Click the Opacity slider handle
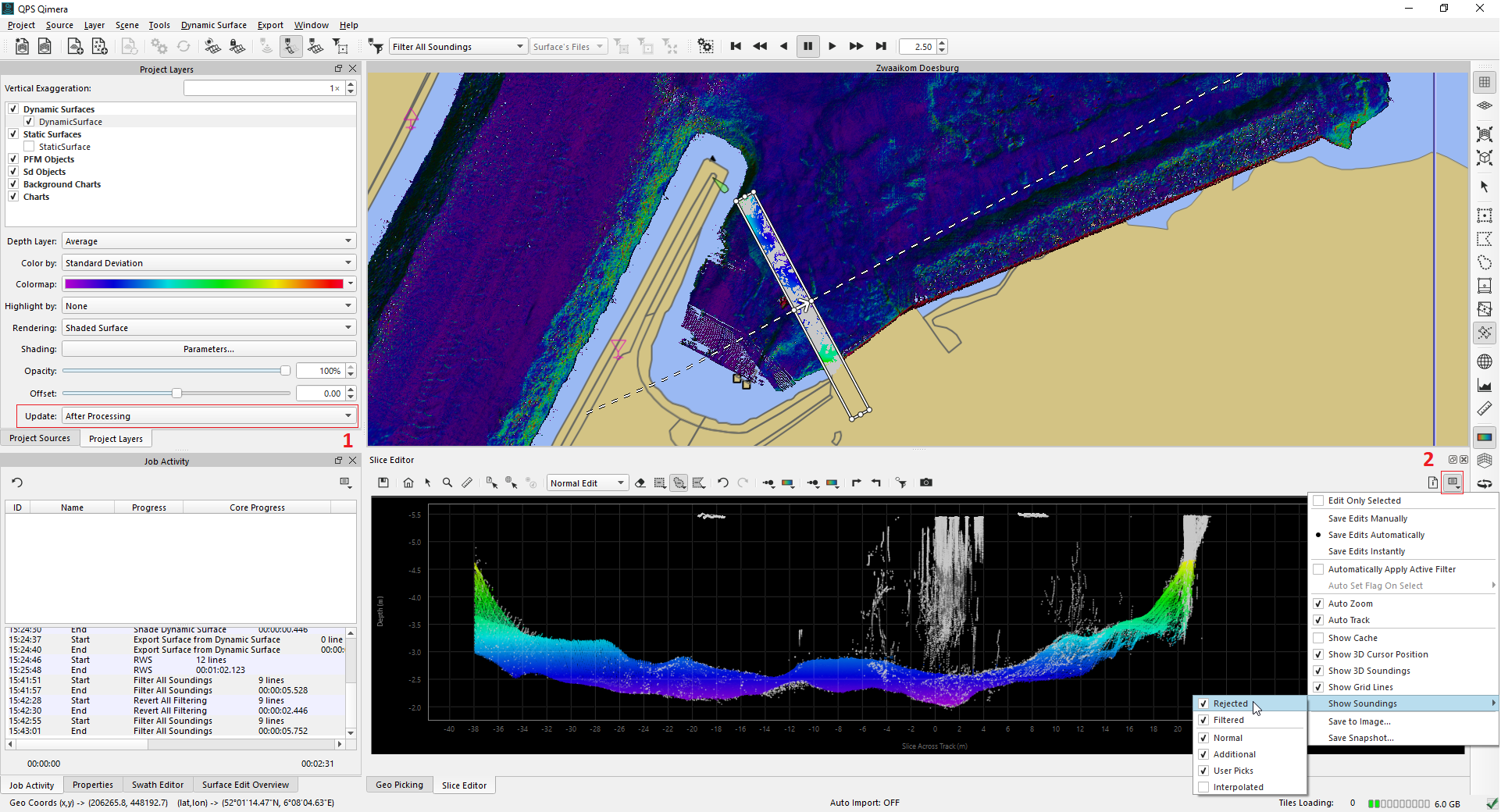 (285, 371)
